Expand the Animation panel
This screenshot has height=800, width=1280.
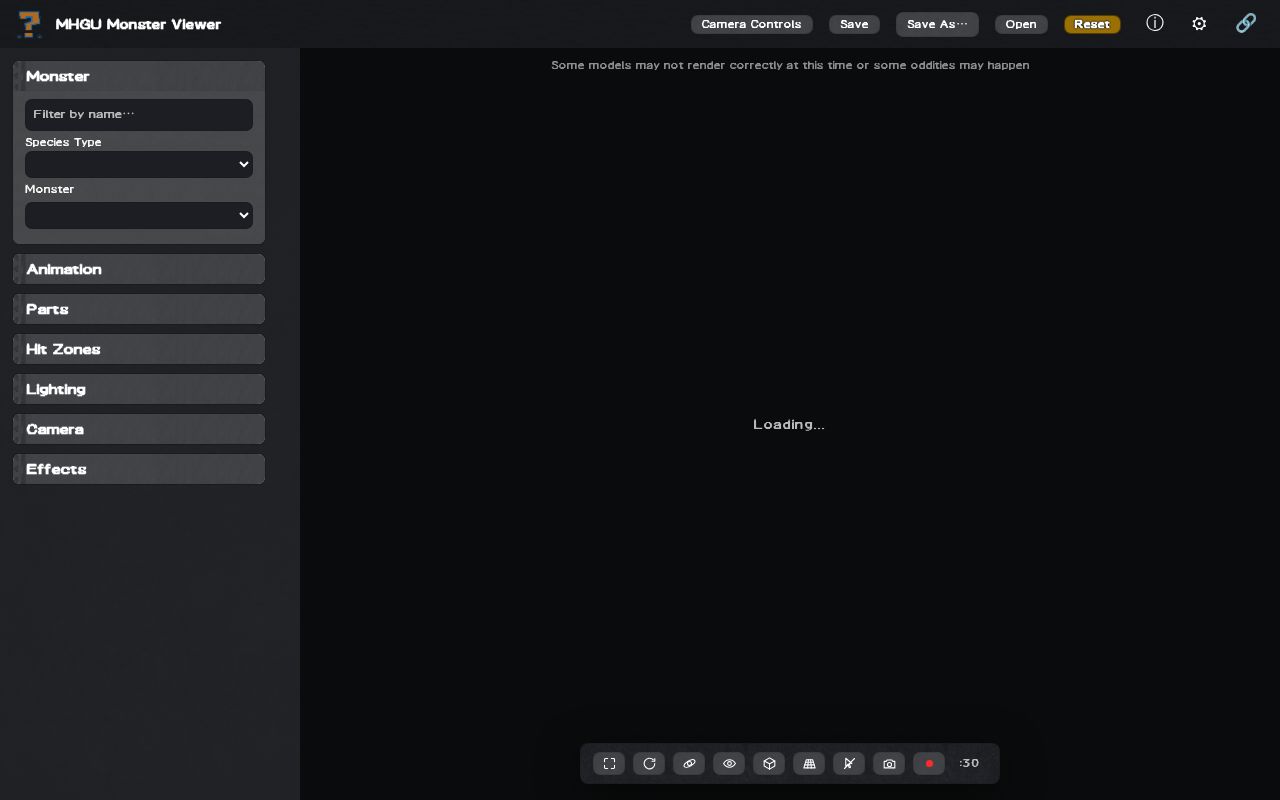(139, 269)
